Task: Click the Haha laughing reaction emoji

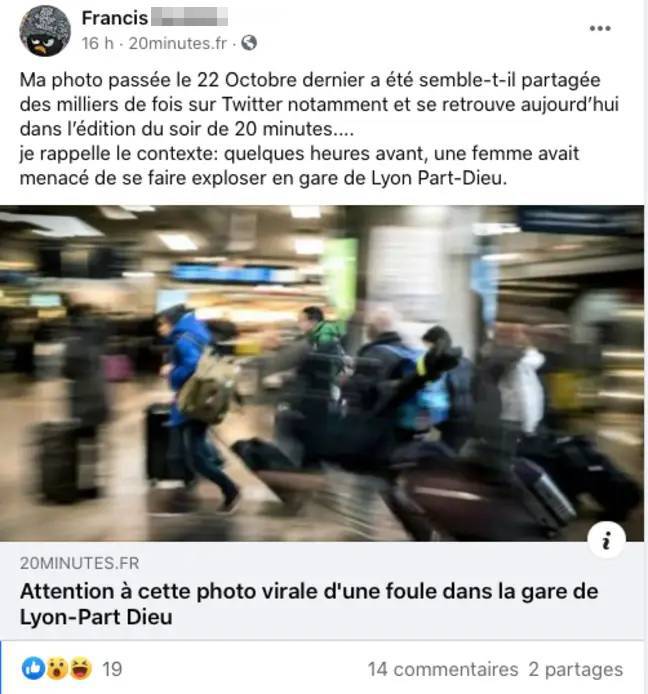Action: [81, 668]
